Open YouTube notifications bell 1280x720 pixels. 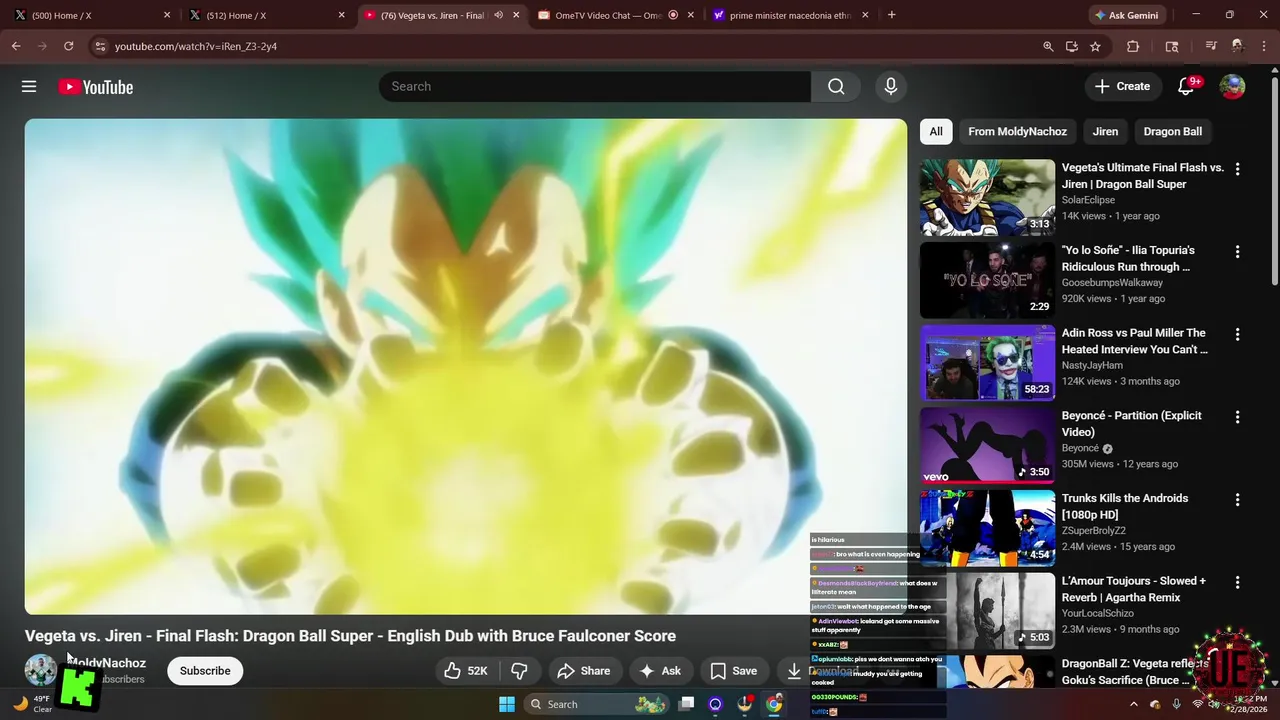(1186, 87)
